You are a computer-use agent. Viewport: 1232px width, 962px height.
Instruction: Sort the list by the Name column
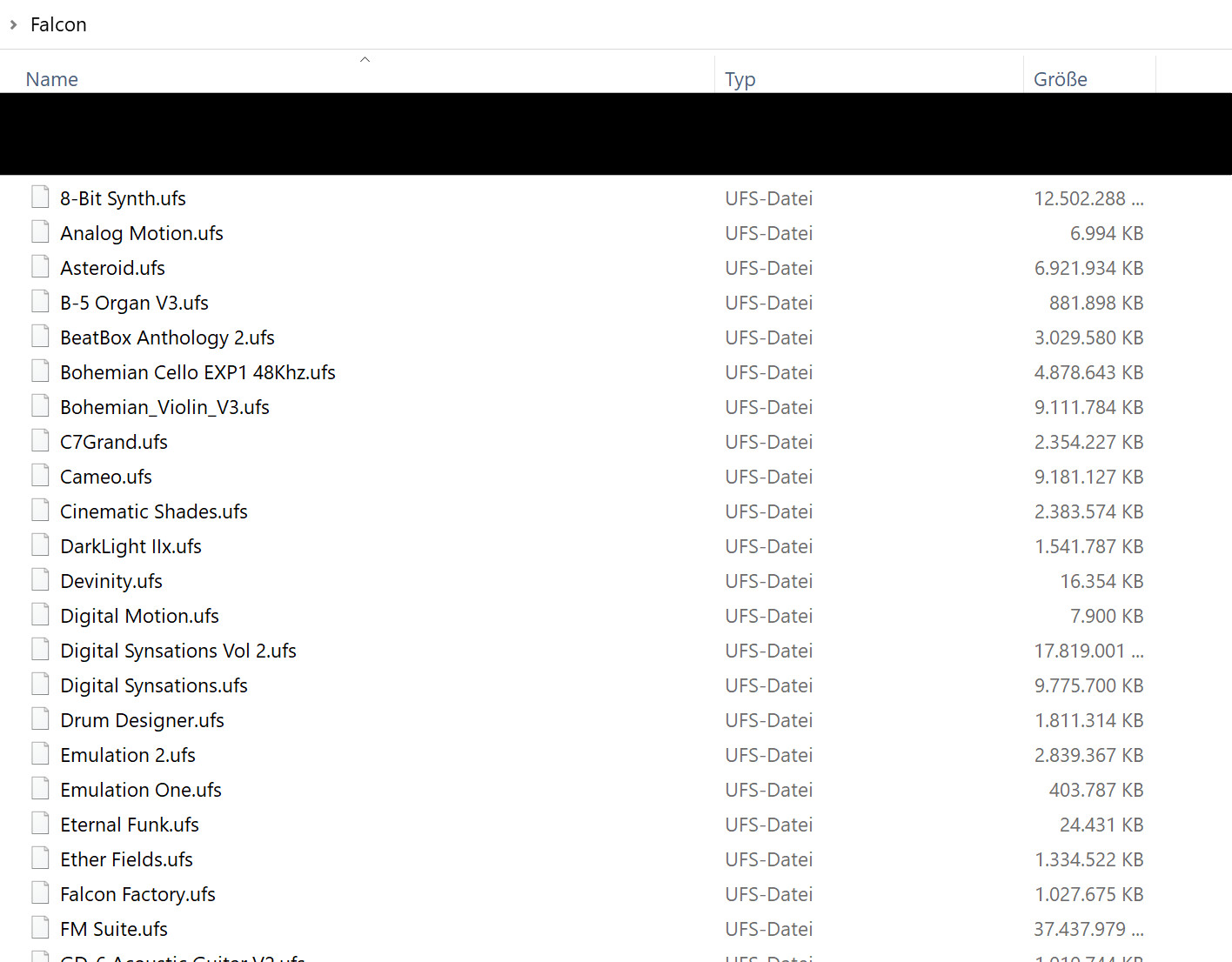[52, 79]
